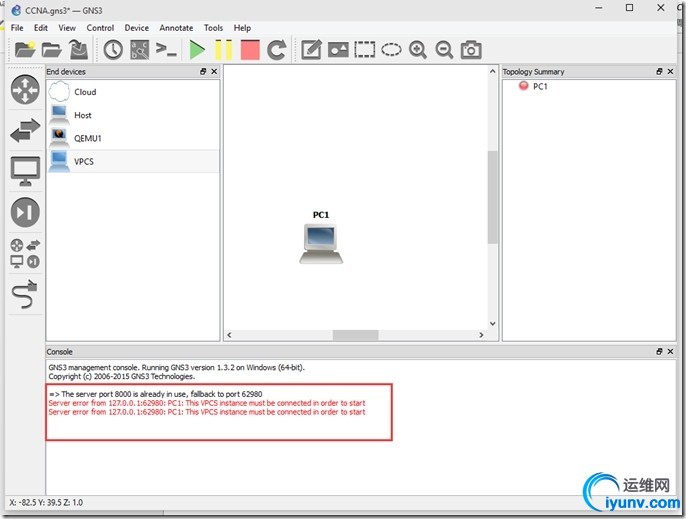Browse end devices monitor icon
Viewport: 686px width, 519px height.
25,171
